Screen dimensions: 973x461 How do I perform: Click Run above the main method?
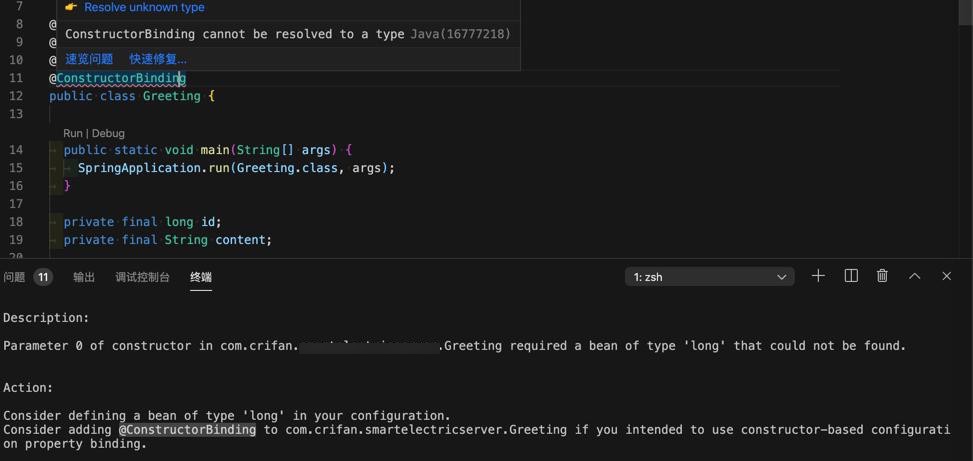tap(73, 133)
